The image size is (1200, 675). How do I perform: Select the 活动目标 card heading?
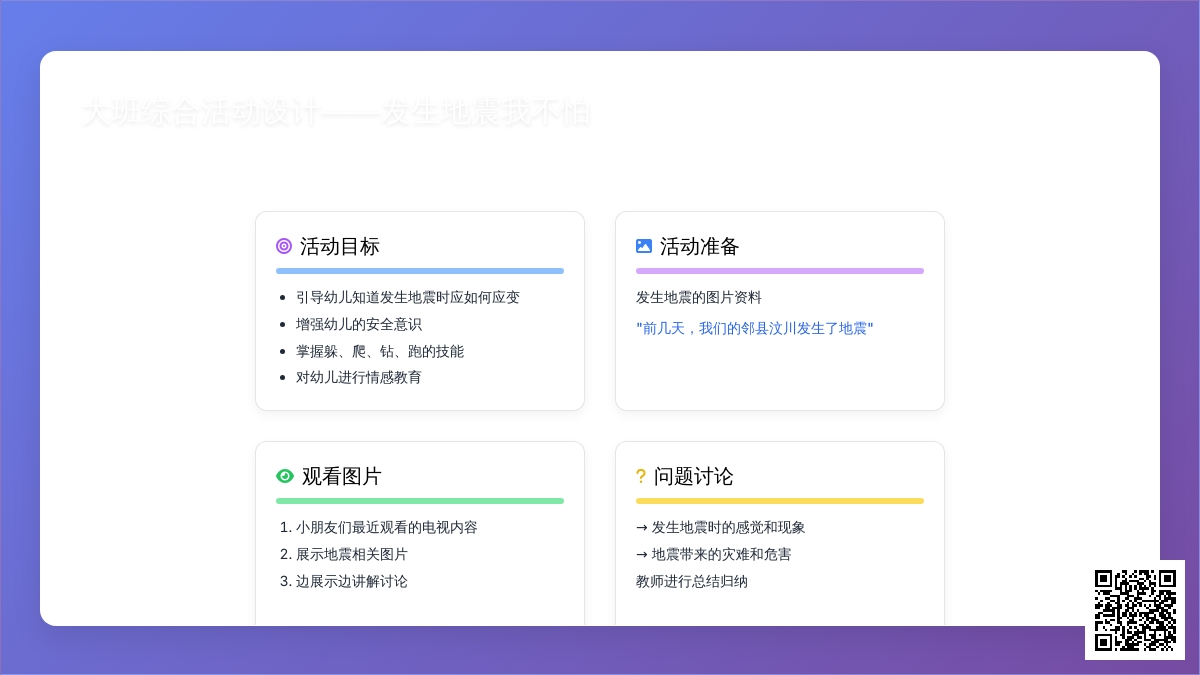click(340, 246)
